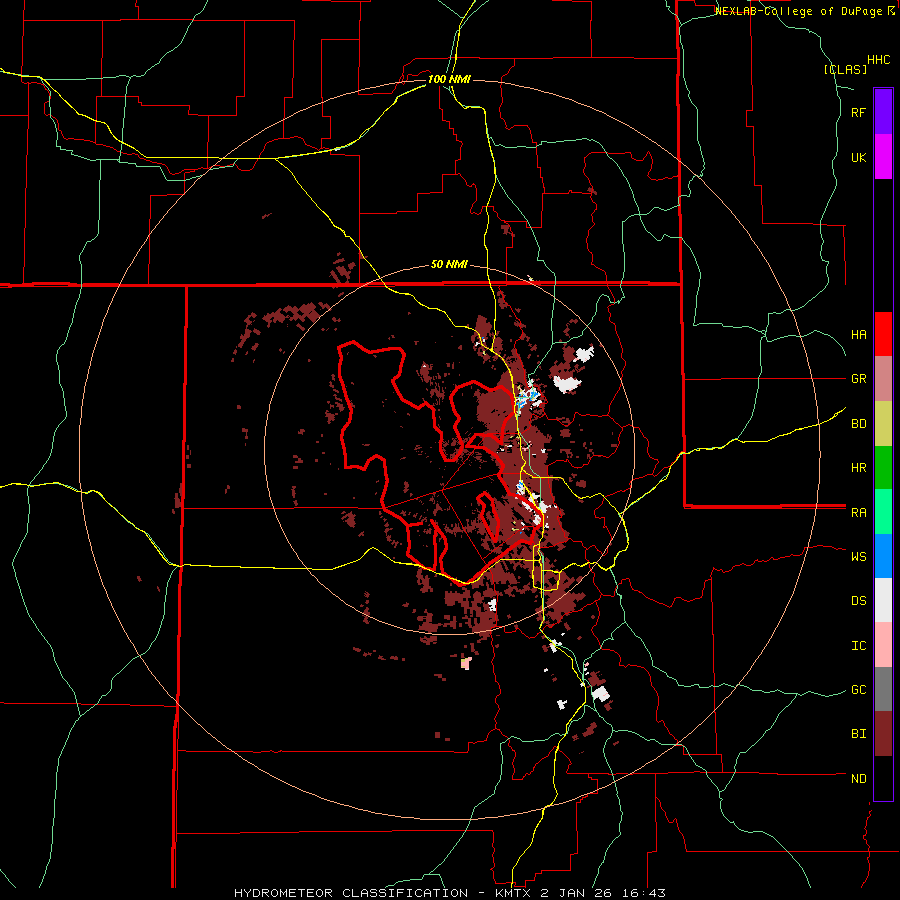This screenshot has width=900, height=900.
Task: Click the GC legend label
Action: [858, 690]
